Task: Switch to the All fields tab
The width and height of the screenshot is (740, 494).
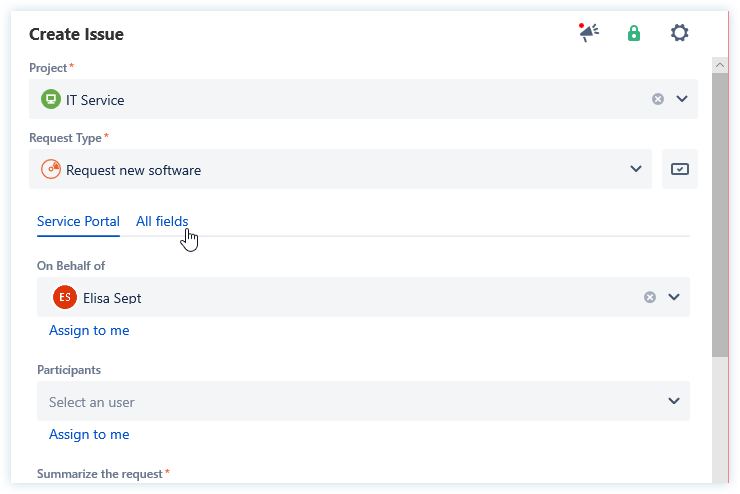Action: coord(162,222)
